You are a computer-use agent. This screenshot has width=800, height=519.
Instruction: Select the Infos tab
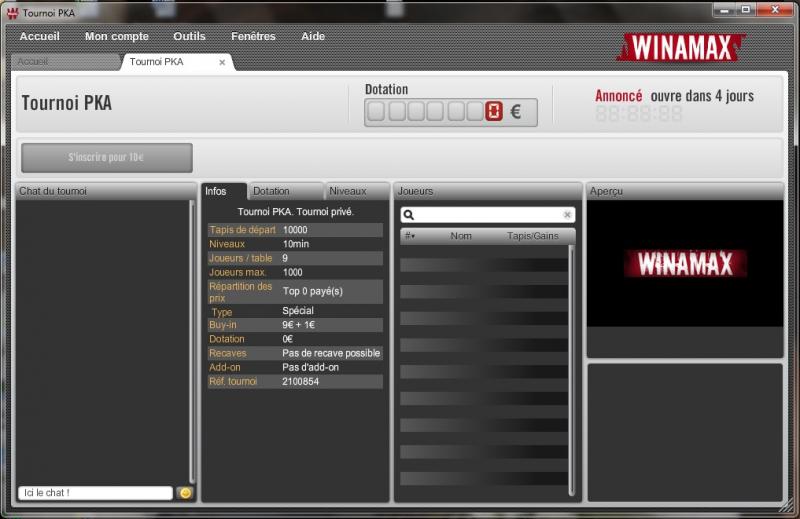224,191
